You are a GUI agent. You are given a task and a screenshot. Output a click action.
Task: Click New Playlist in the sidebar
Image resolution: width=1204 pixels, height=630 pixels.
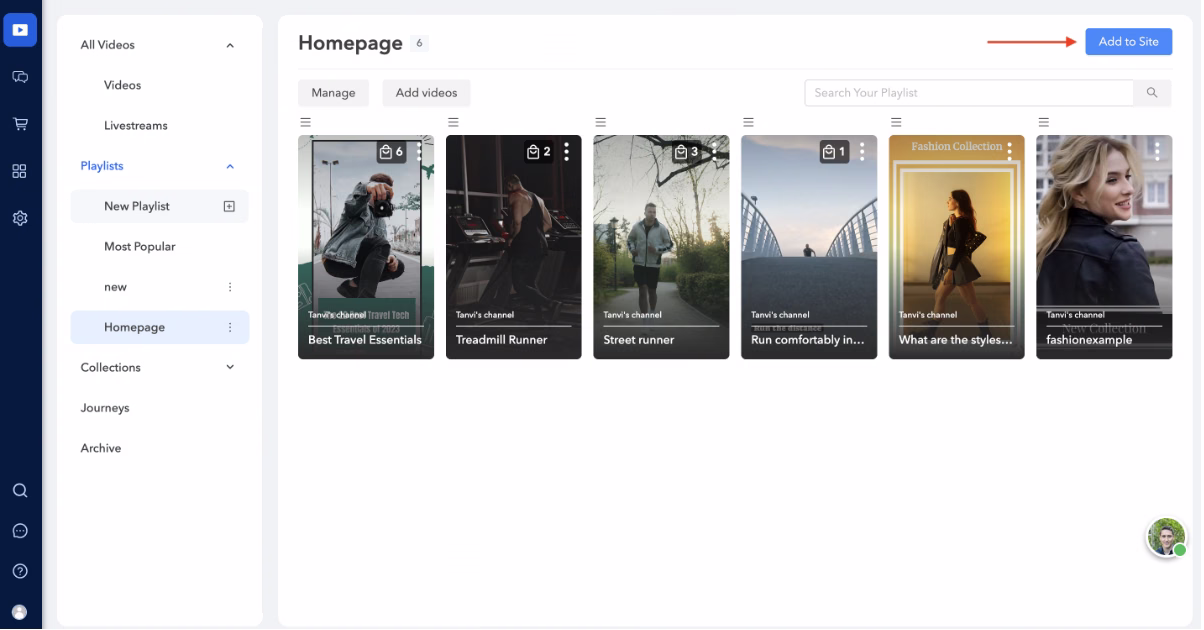137,206
